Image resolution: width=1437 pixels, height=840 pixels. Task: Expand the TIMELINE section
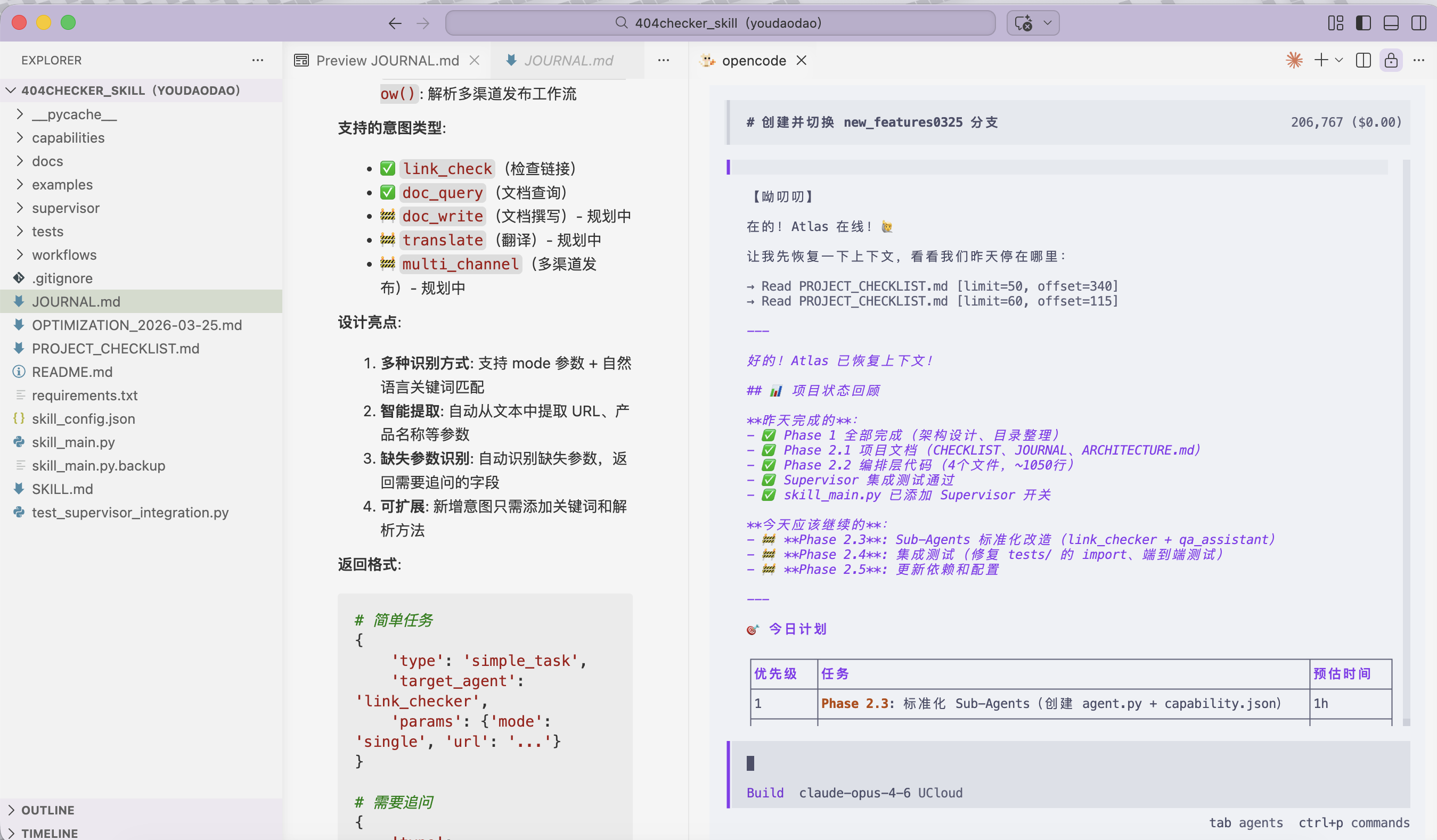[x=141, y=832]
